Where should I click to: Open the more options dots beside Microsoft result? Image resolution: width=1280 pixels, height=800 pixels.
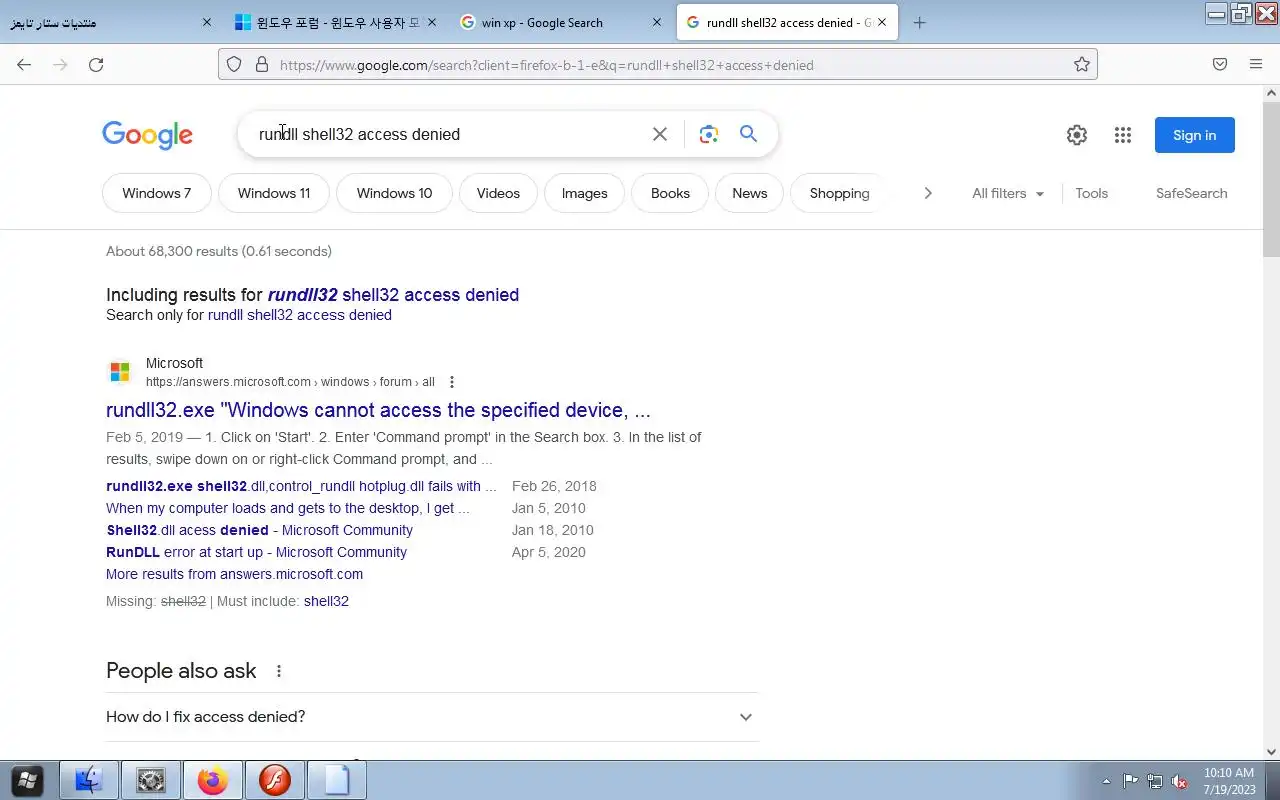click(x=452, y=382)
